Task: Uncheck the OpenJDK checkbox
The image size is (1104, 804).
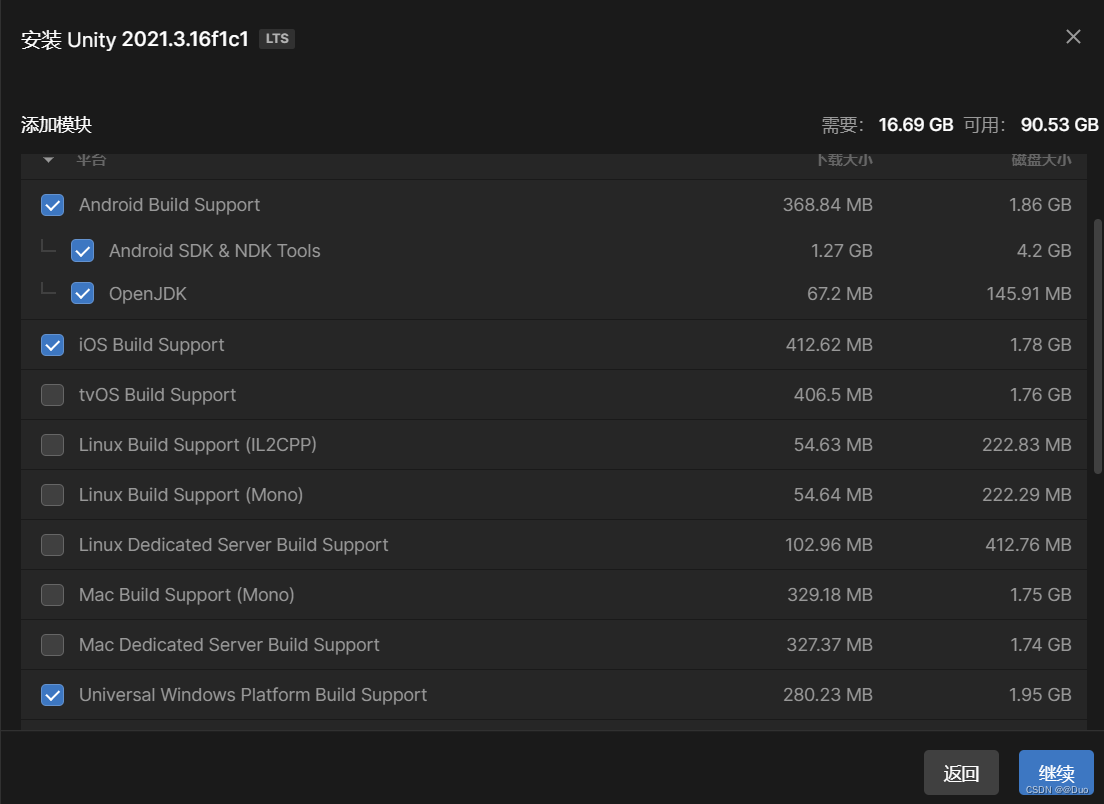Action: pos(82,294)
